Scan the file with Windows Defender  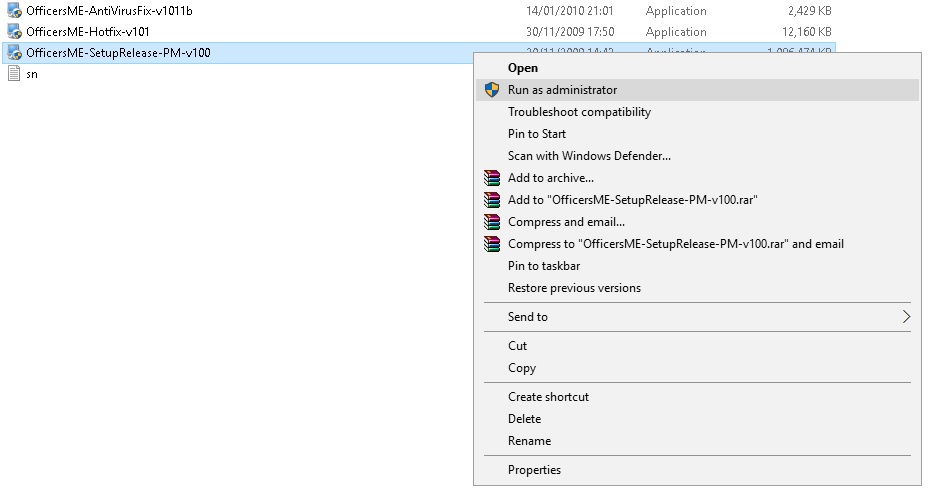(589, 156)
